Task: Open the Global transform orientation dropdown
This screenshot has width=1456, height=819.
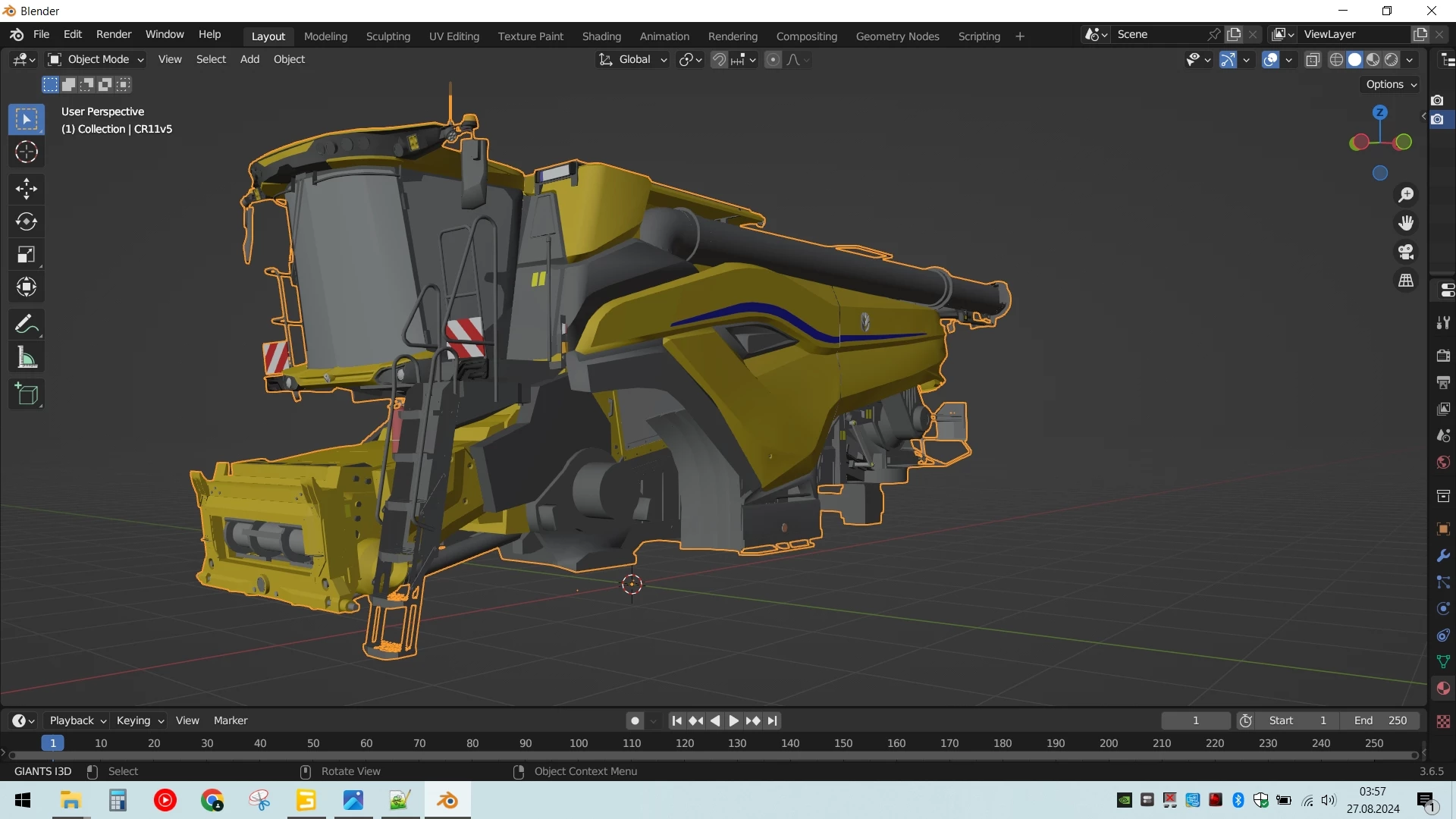Action: coord(633,59)
